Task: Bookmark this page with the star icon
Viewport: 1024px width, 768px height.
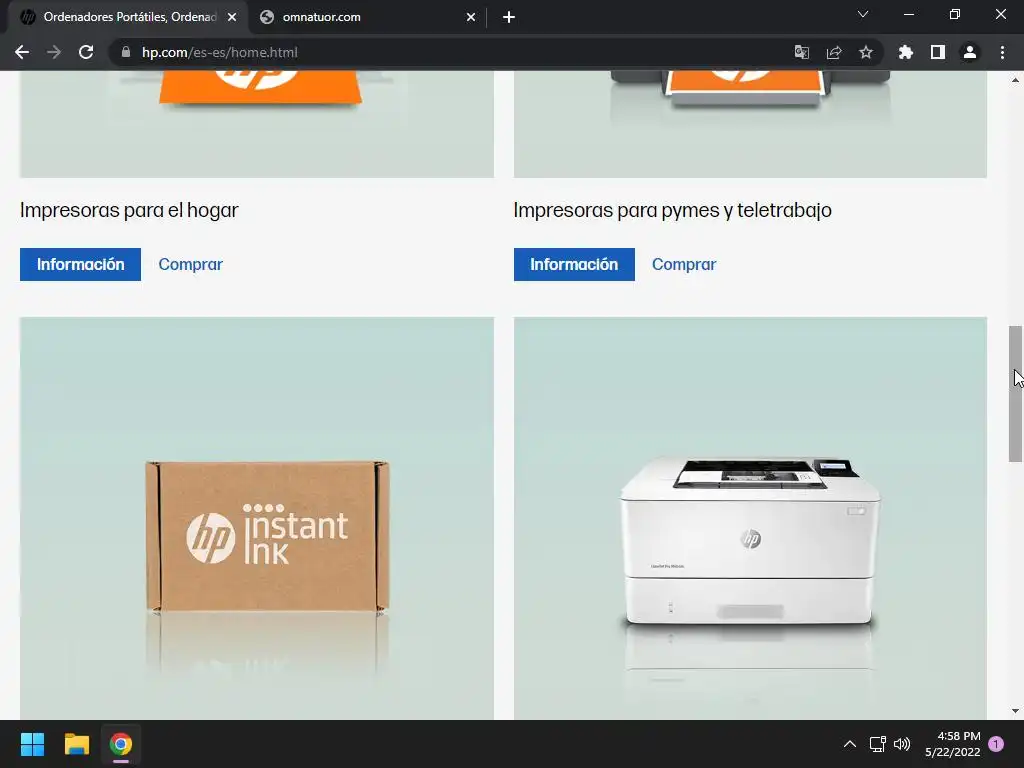Action: tap(865, 52)
